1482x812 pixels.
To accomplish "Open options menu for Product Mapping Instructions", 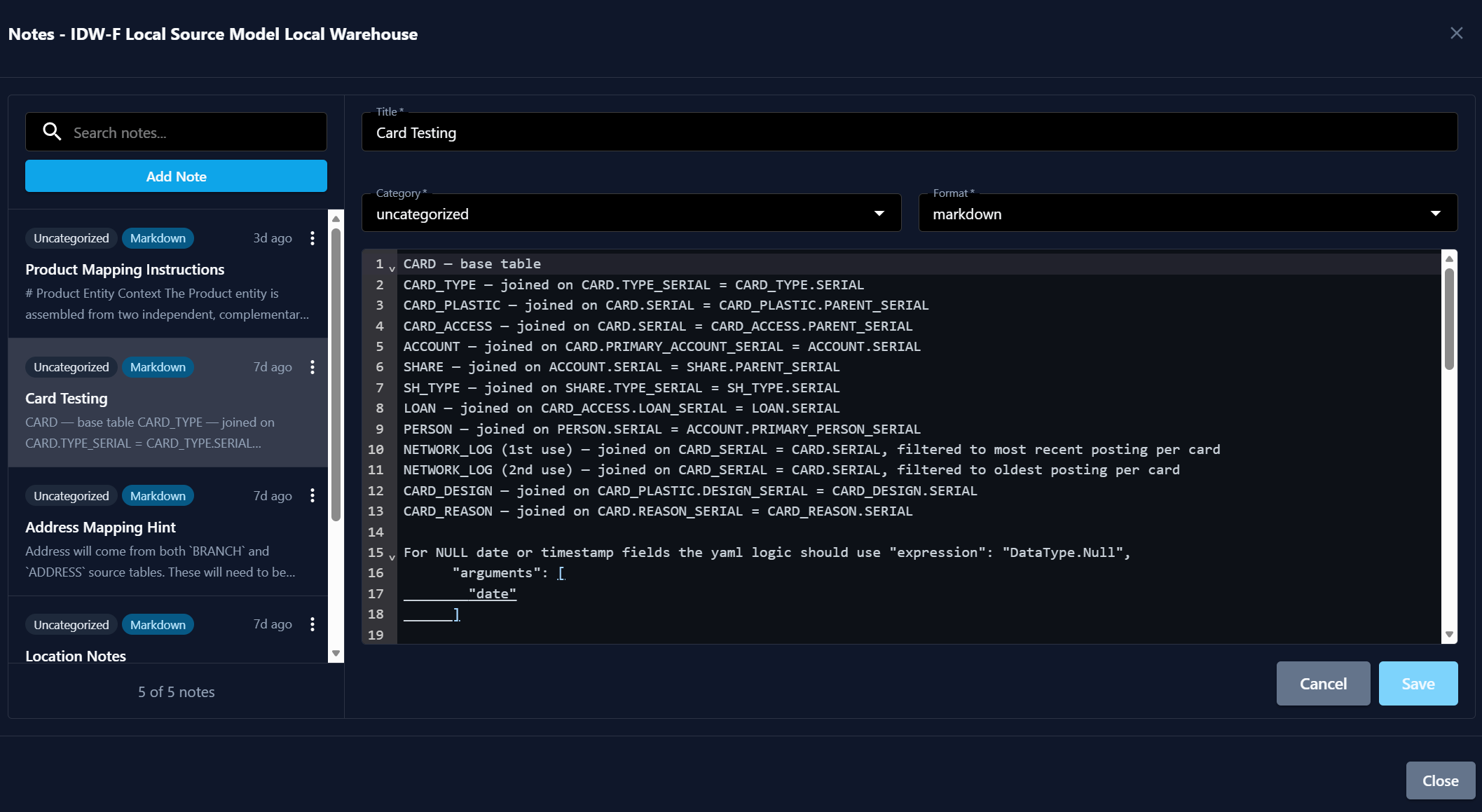I will coord(313,238).
